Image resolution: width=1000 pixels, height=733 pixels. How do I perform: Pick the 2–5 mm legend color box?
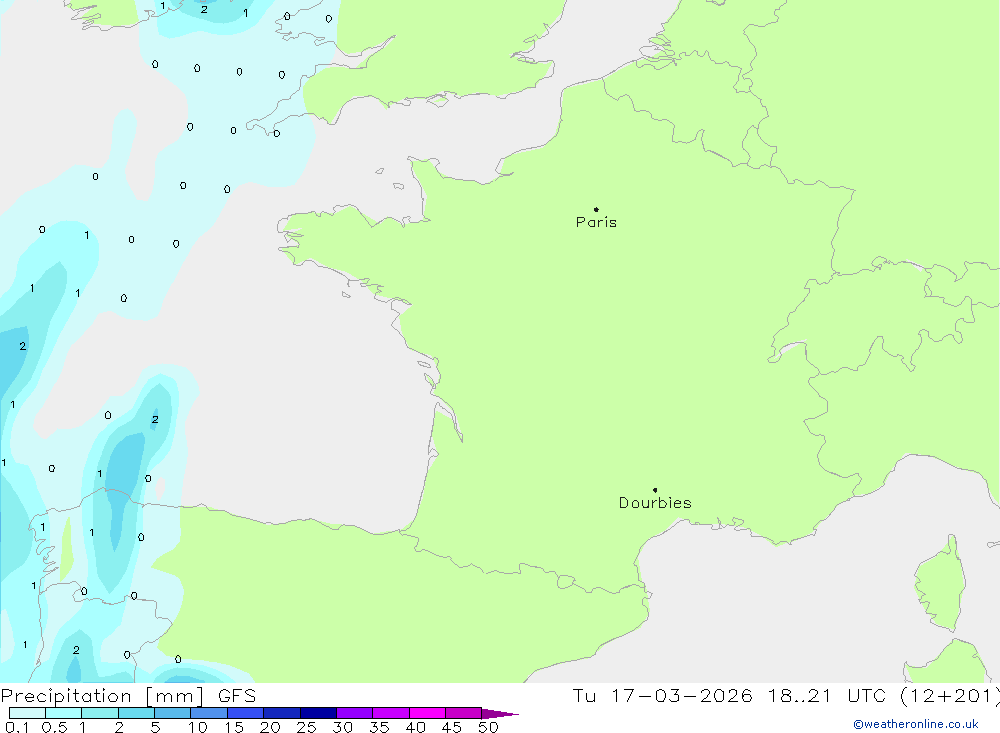pos(136,713)
